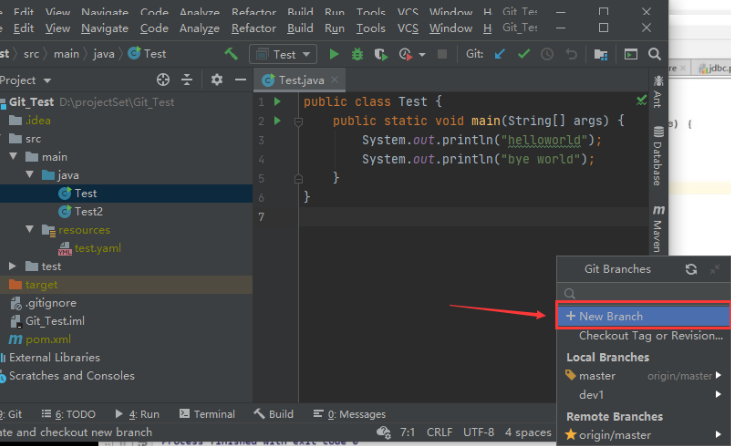Revert changes with the undo icon

tap(571, 55)
